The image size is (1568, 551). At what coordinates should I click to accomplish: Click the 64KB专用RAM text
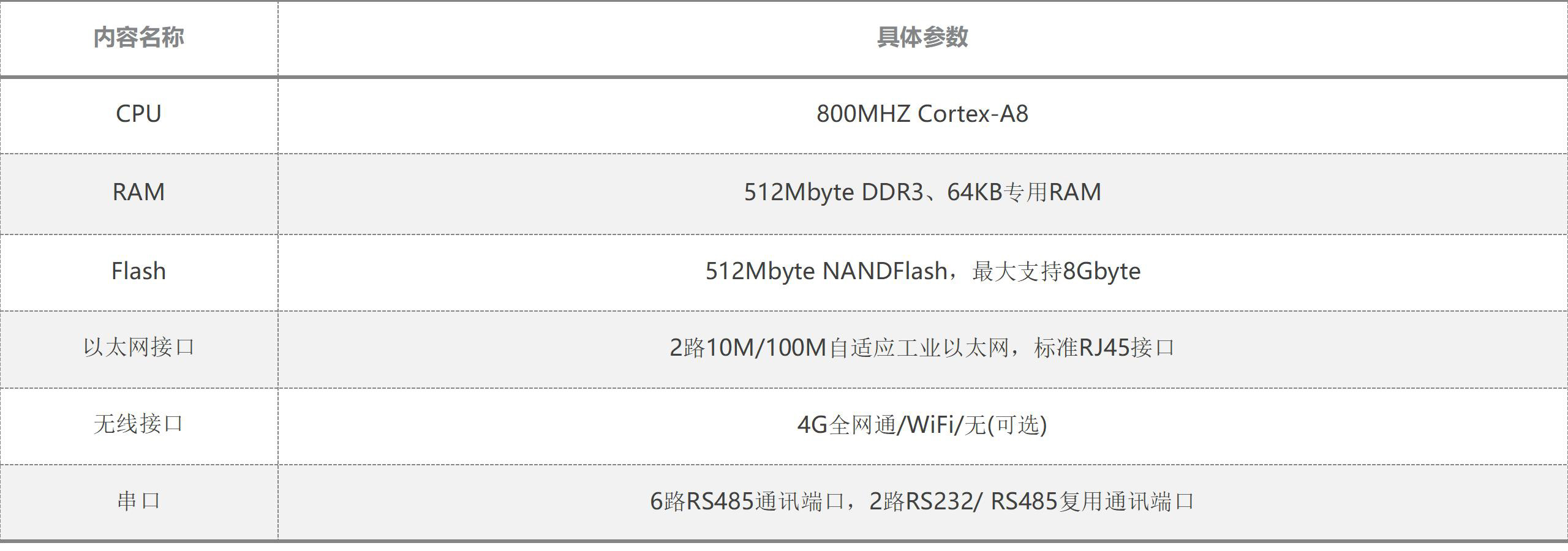pos(1024,192)
